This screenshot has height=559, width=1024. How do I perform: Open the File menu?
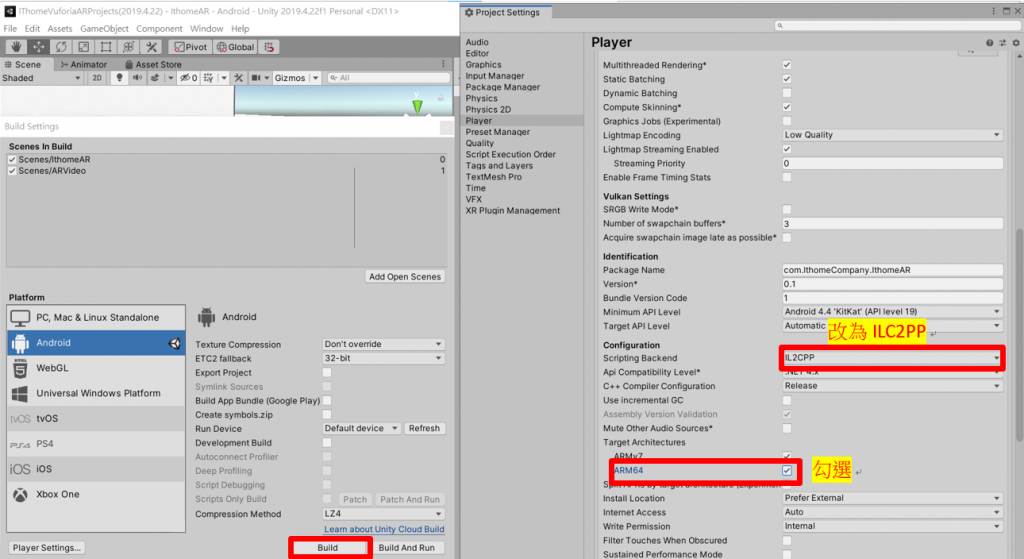(x=10, y=29)
